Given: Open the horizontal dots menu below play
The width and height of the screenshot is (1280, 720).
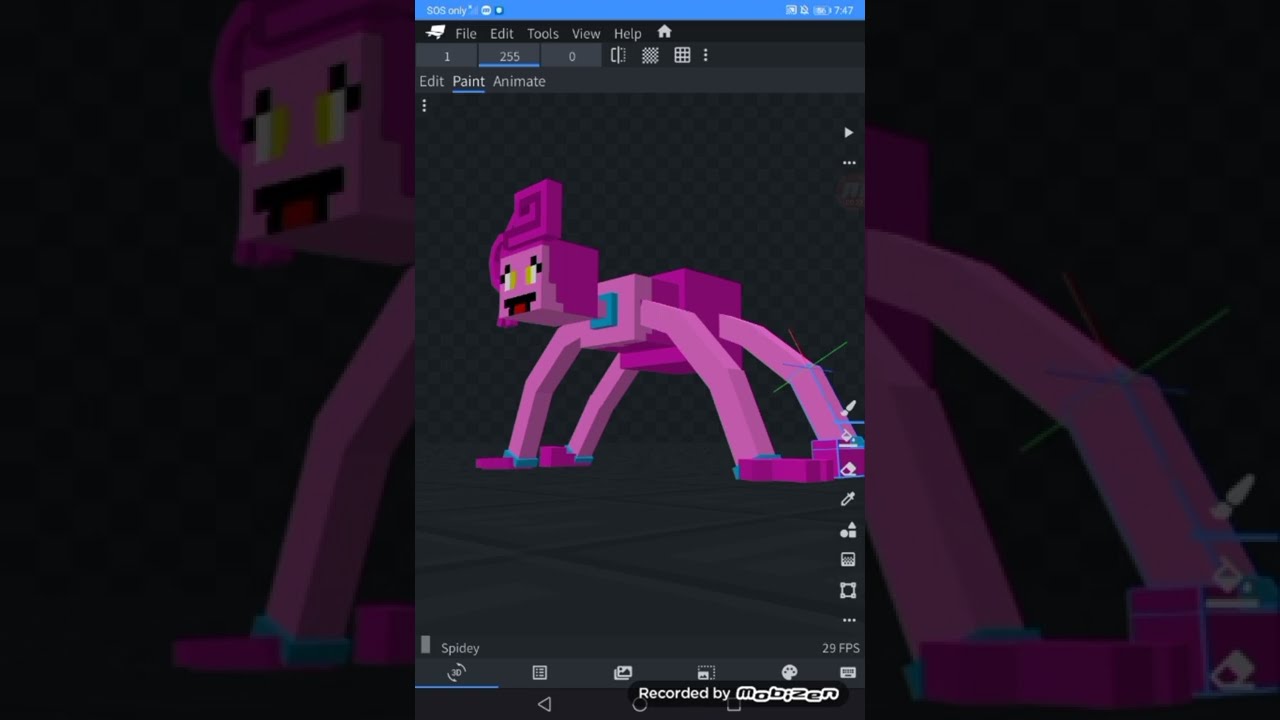Looking at the screenshot, I should pyautogui.click(x=849, y=162).
